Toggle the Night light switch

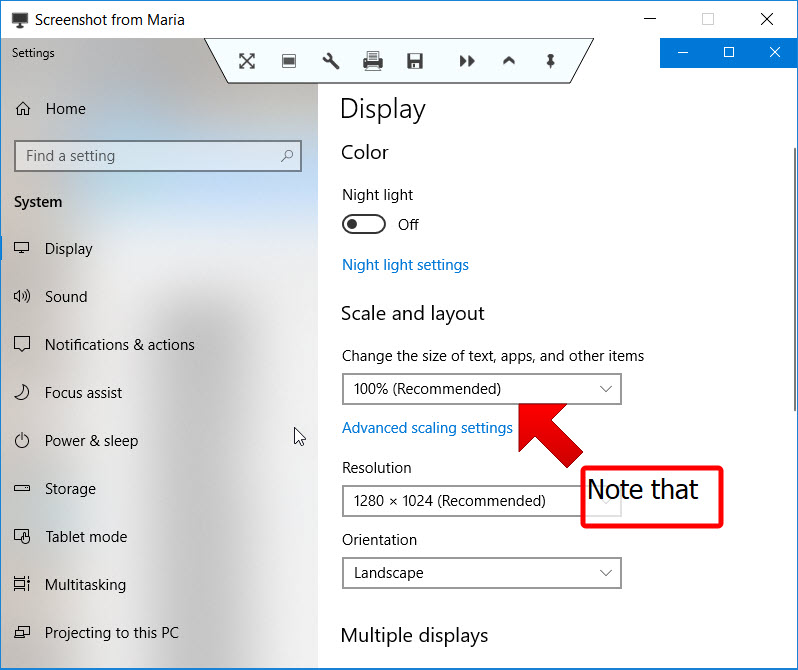tap(364, 224)
